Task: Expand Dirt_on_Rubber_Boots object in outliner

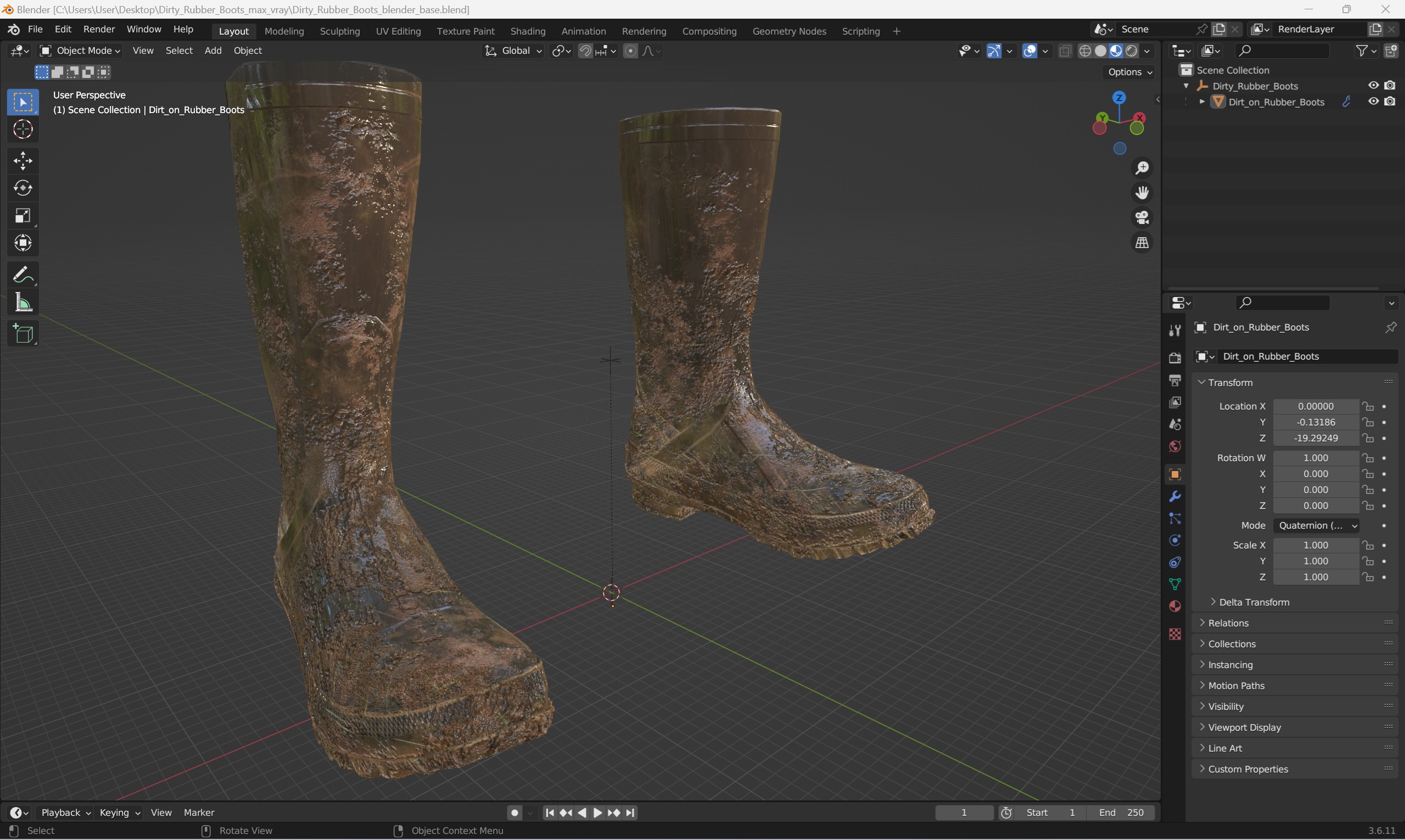Action: [1202, 102]
